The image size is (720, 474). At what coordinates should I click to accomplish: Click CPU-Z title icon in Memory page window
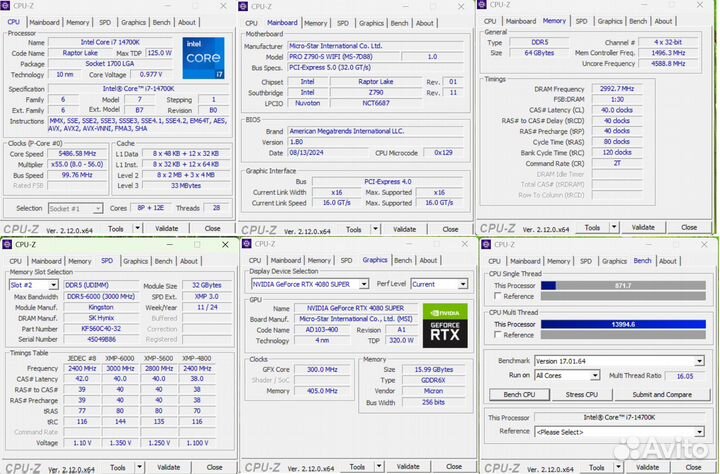click(x=482, y=5)
